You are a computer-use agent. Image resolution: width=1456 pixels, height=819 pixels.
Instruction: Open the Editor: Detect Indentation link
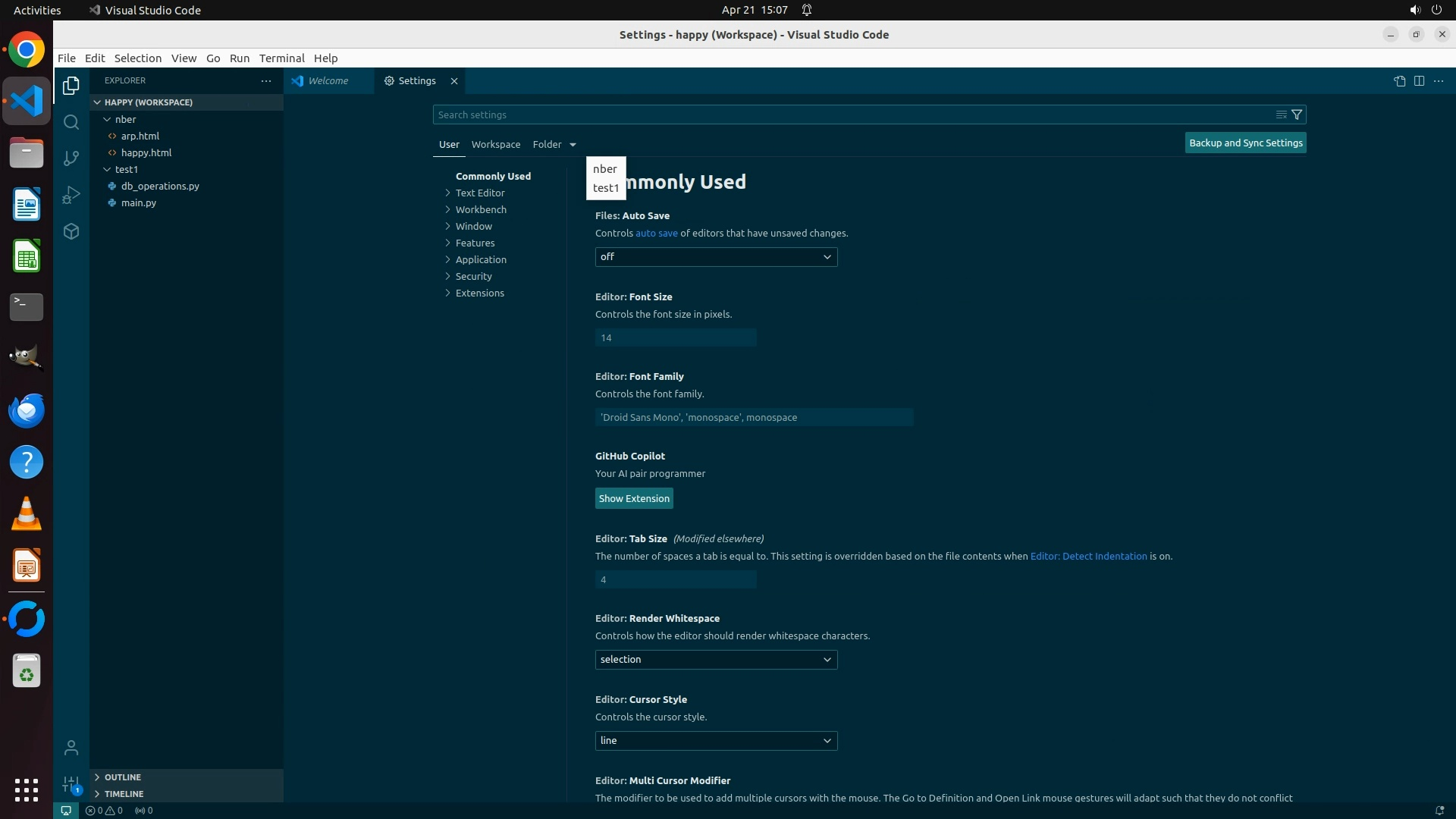click(x=1088, y=556)
